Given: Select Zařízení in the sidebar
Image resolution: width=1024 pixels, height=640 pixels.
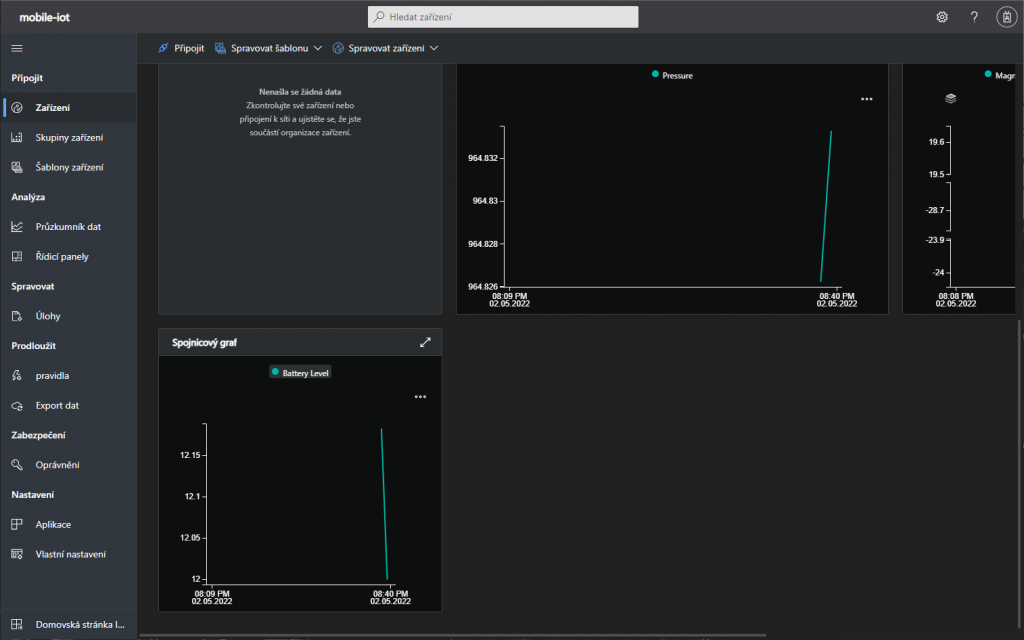Looking at the screenshot, I should tap(53, 107).
